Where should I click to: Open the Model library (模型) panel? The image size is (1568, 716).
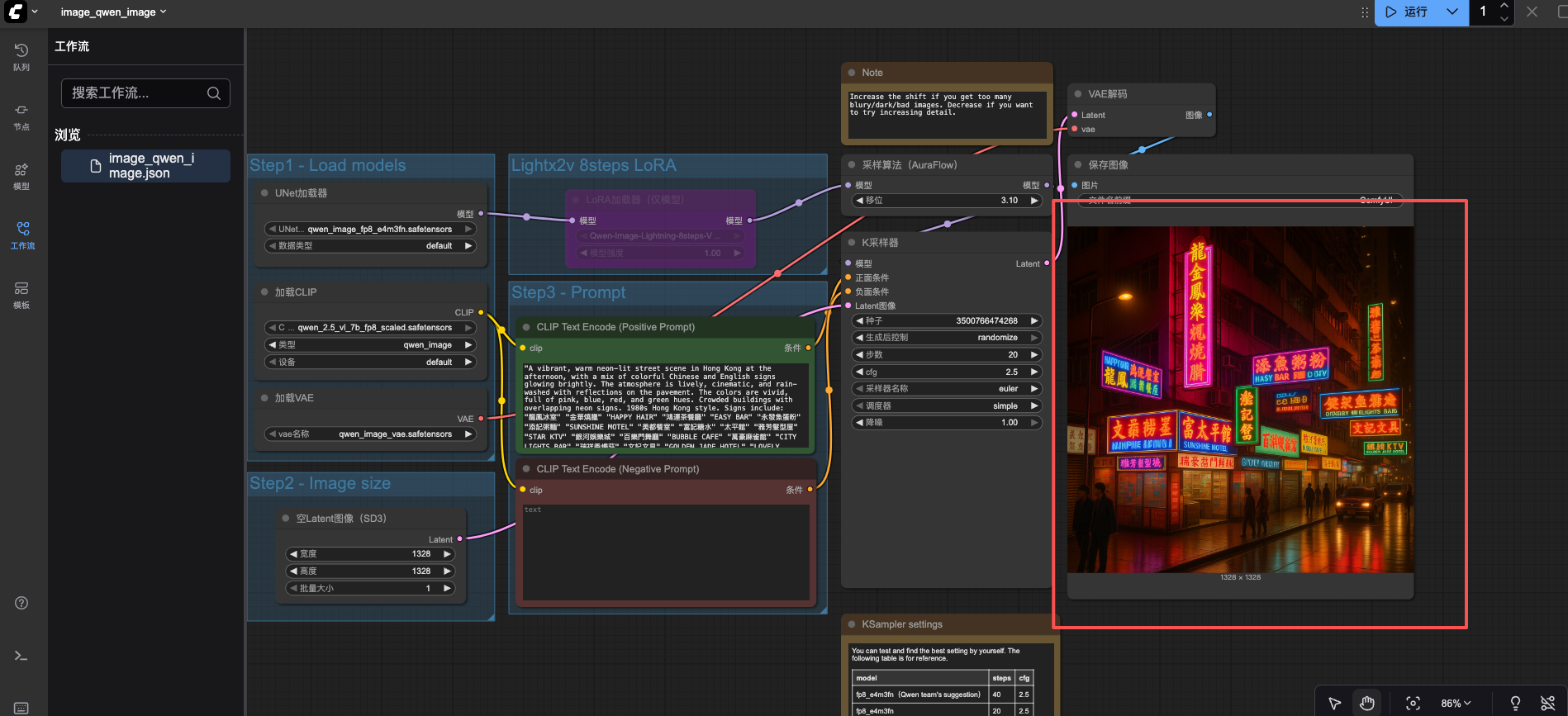tap(21, 175)
